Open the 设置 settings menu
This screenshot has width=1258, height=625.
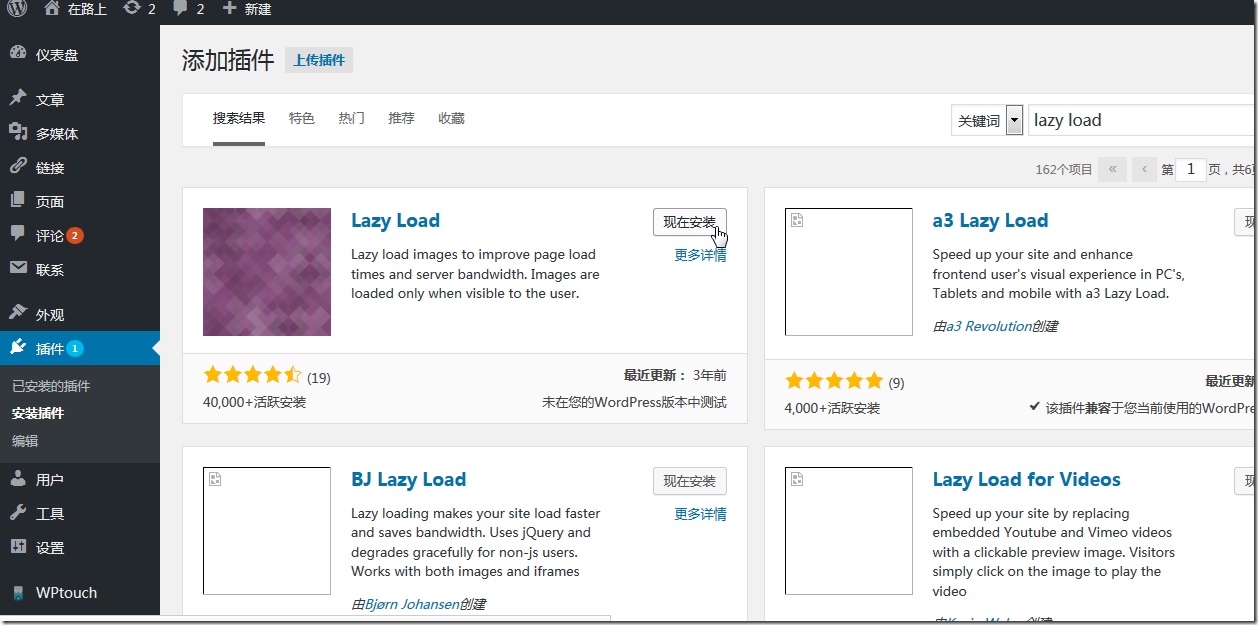click(x=50, y=548)
